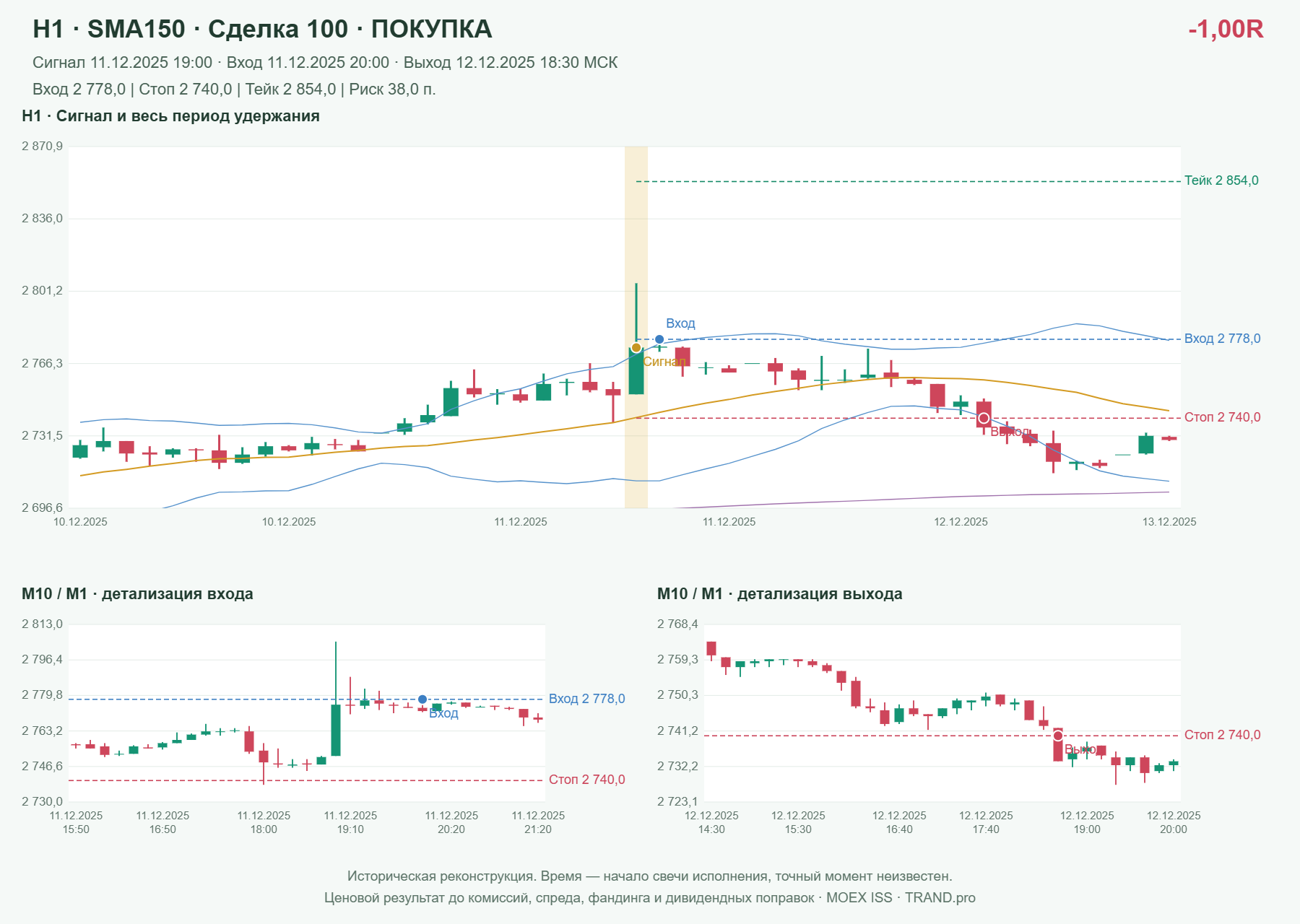Click the 'MOEX ISS · TRAND.pro' footer text
Screen dimensions: 1300x924
pos(901,898)
